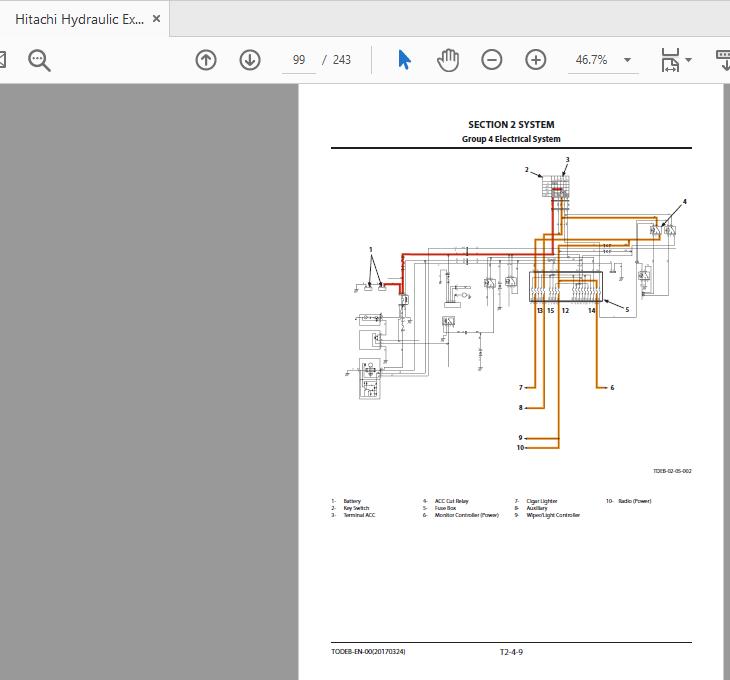Zoom out with the minus button
Screen dimensions: 730x680
coord(492,60)
